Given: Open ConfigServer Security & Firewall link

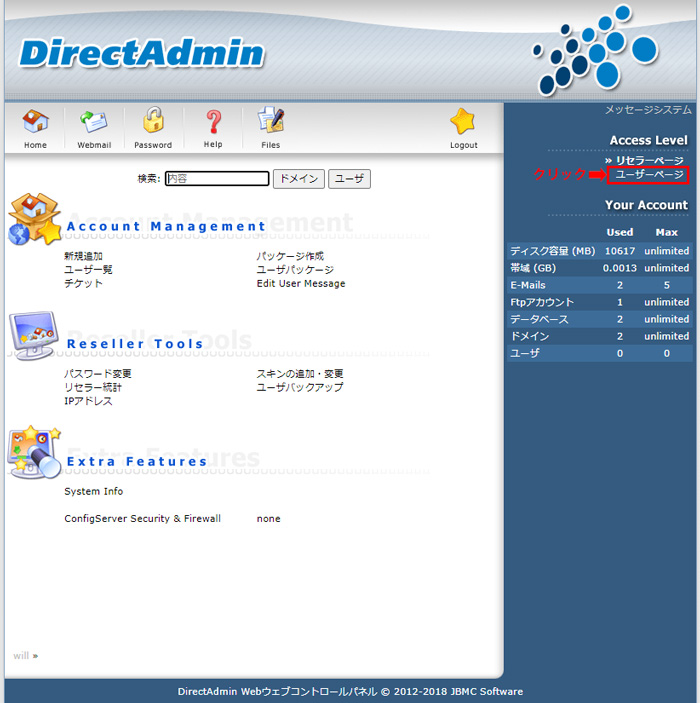Looking at the screenshot, I should tap(143, 519).
